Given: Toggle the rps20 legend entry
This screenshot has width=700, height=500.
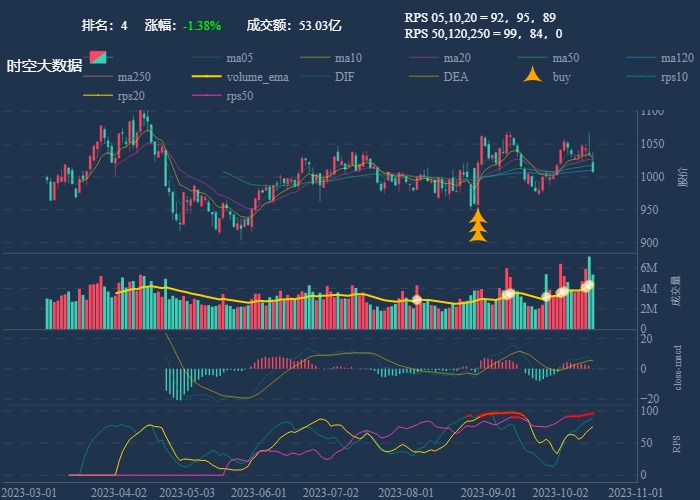Looking at the screenshot, I should [114, 96].
